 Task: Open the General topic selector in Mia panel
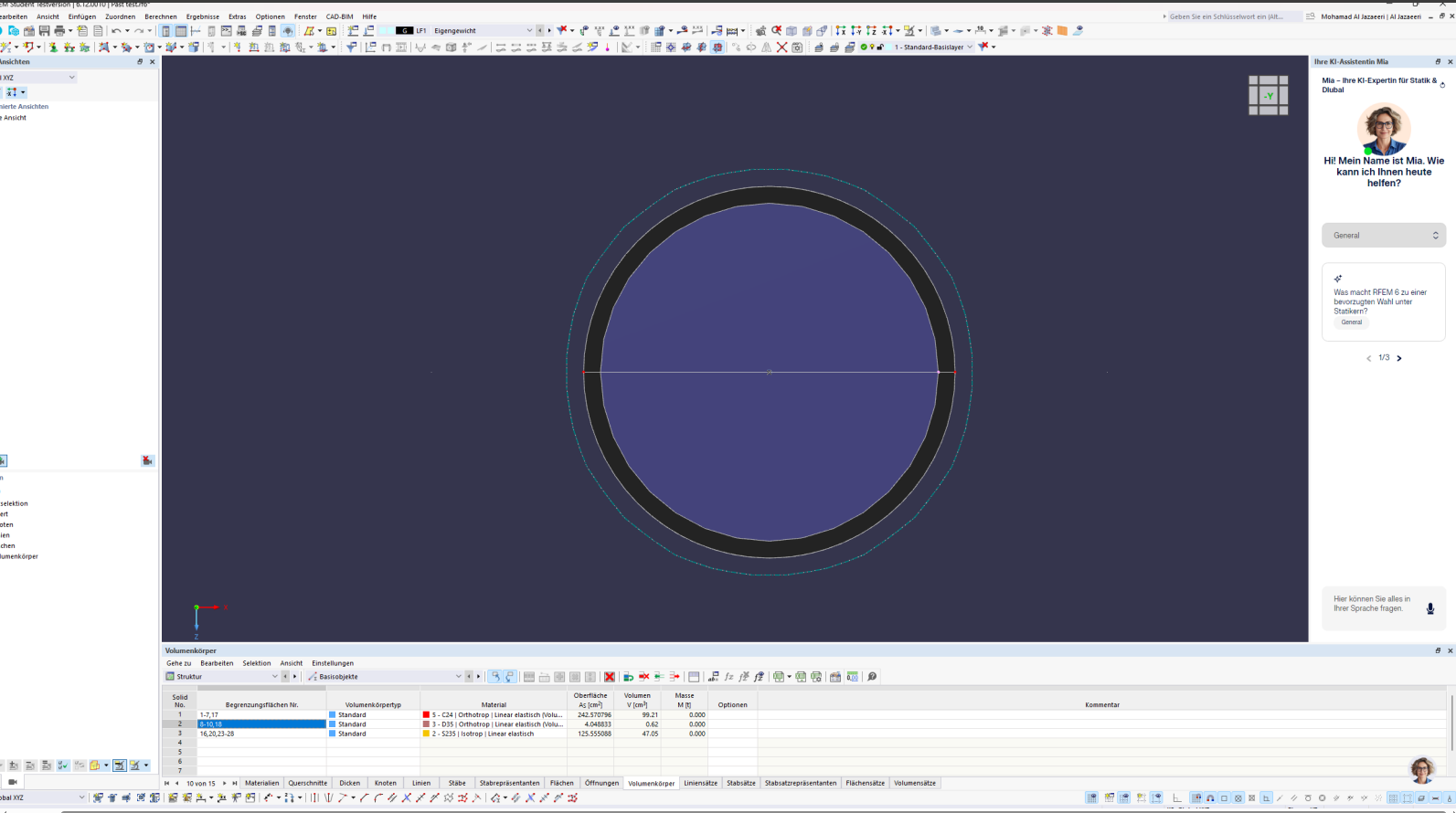click(x=1383, y=236)
